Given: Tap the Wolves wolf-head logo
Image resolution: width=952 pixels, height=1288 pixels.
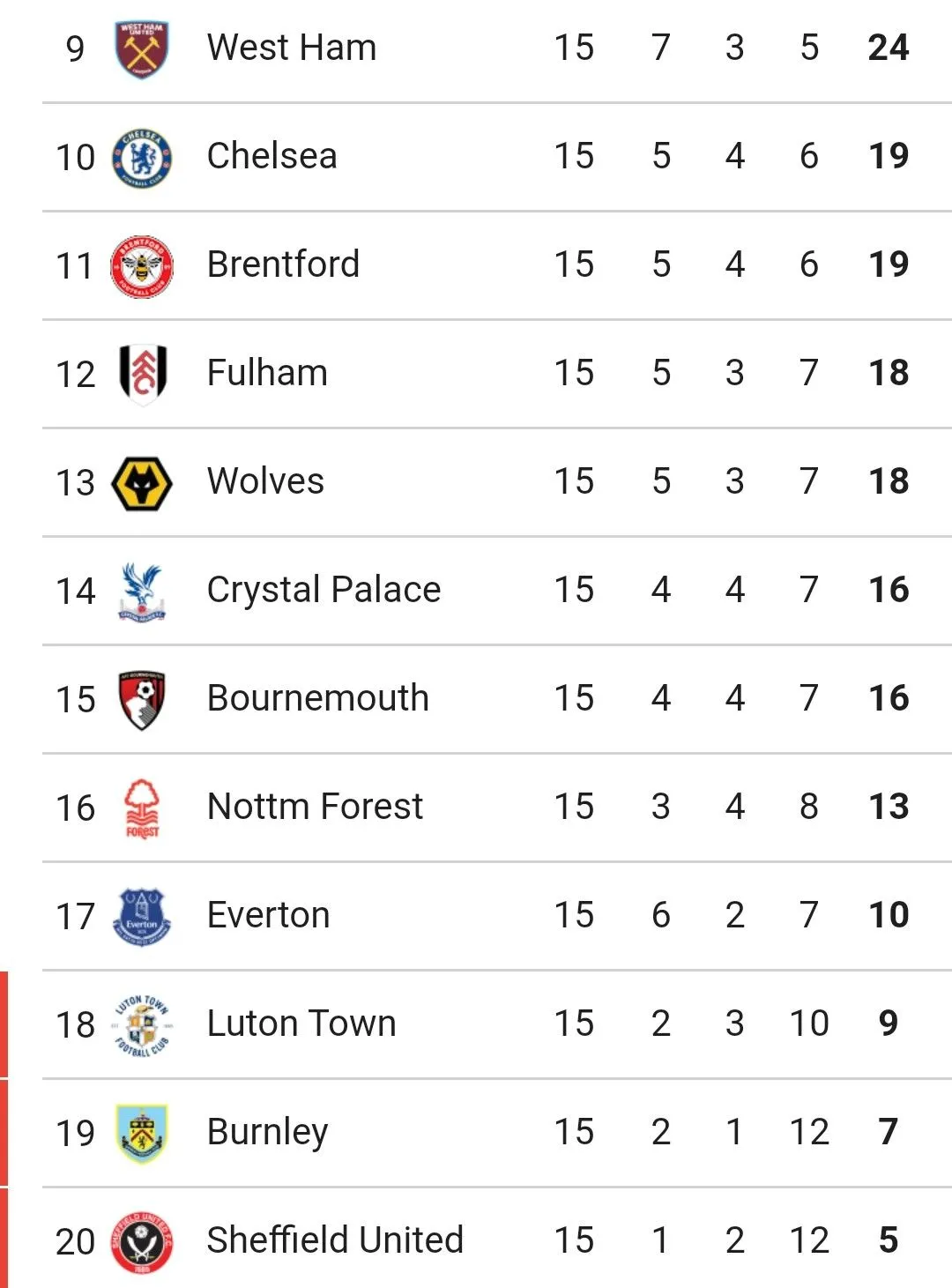Looking at the screenshot, I should pyautogui.click(x=142, y=483).
